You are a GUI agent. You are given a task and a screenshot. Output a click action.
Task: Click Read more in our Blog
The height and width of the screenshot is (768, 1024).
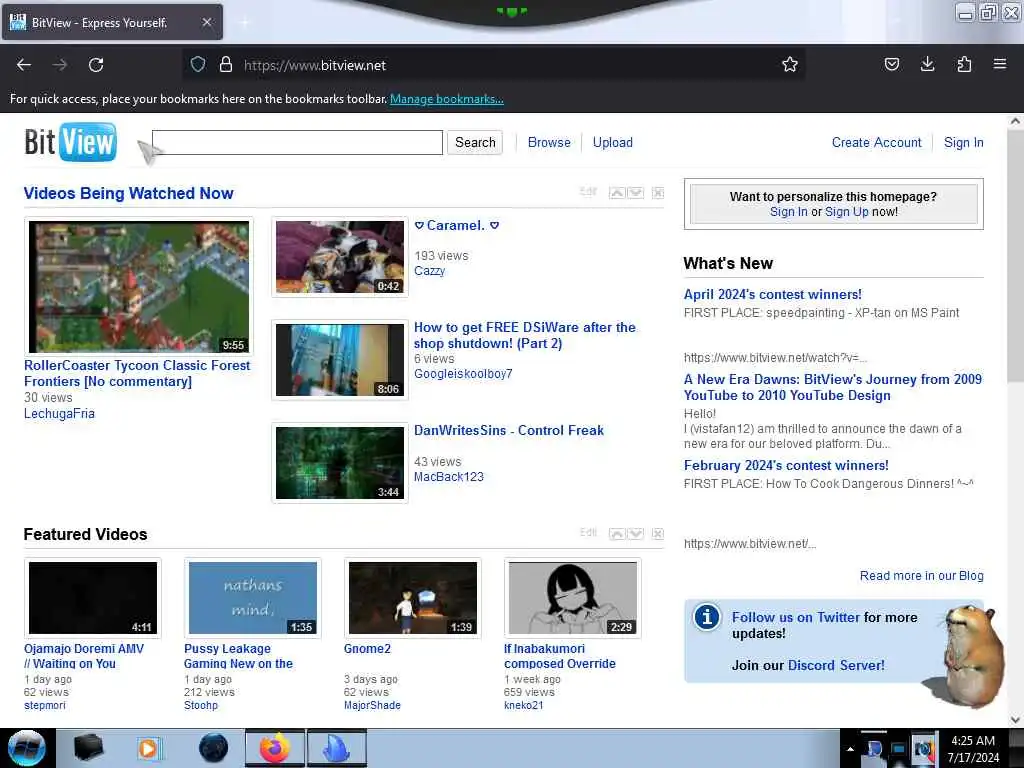pos(921,575)
